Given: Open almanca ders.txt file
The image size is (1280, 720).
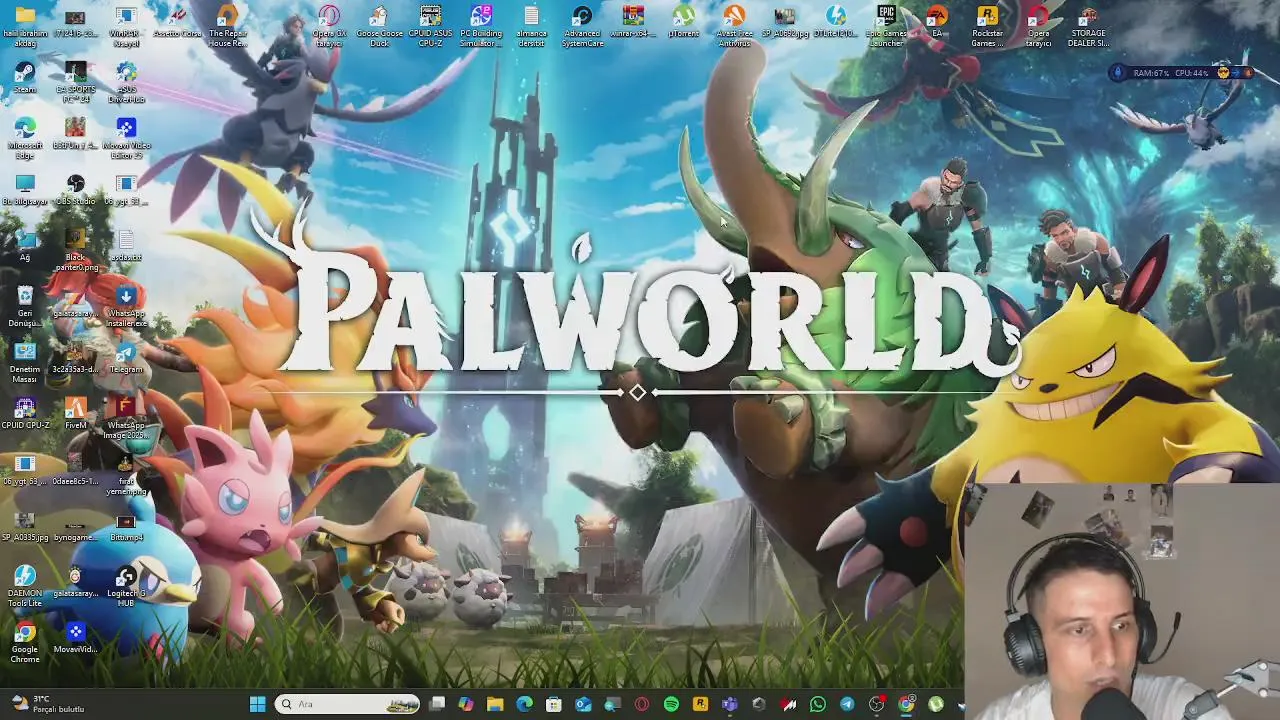Looking at the screenshot, I should 531,26.
